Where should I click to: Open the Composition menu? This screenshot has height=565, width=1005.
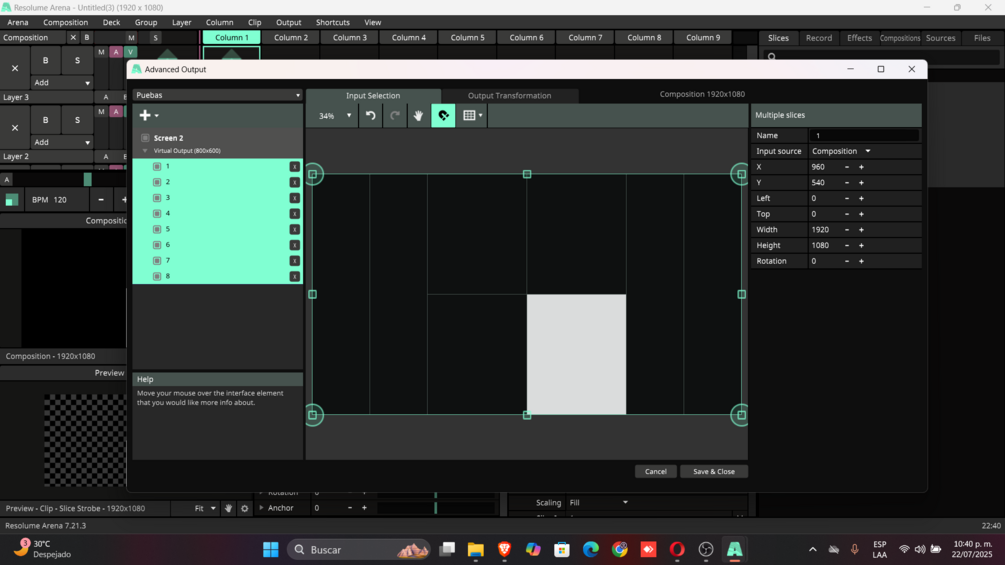coord(65,22)
